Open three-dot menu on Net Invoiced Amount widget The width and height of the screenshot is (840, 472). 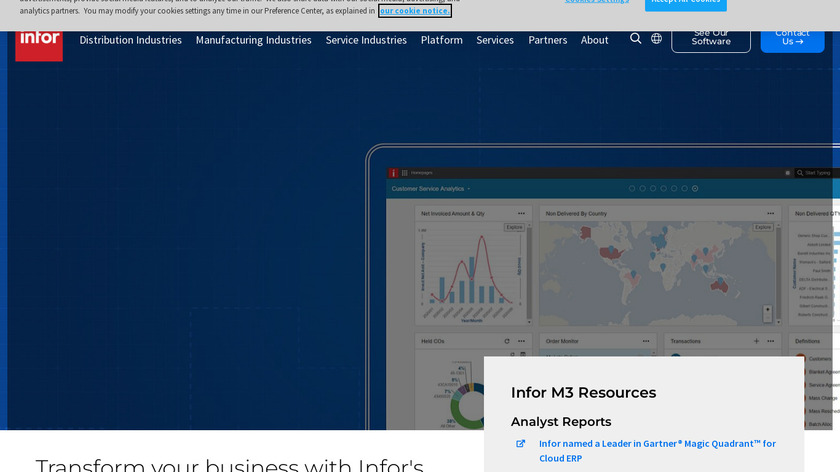(520, 213)
